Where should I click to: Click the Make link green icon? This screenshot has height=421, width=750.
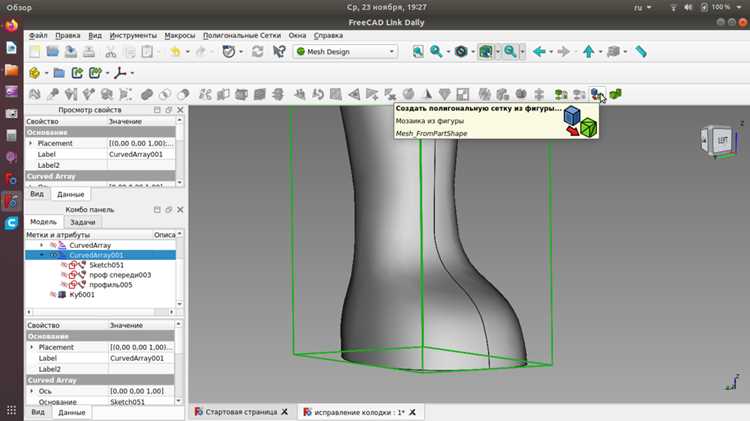point(77,73)
